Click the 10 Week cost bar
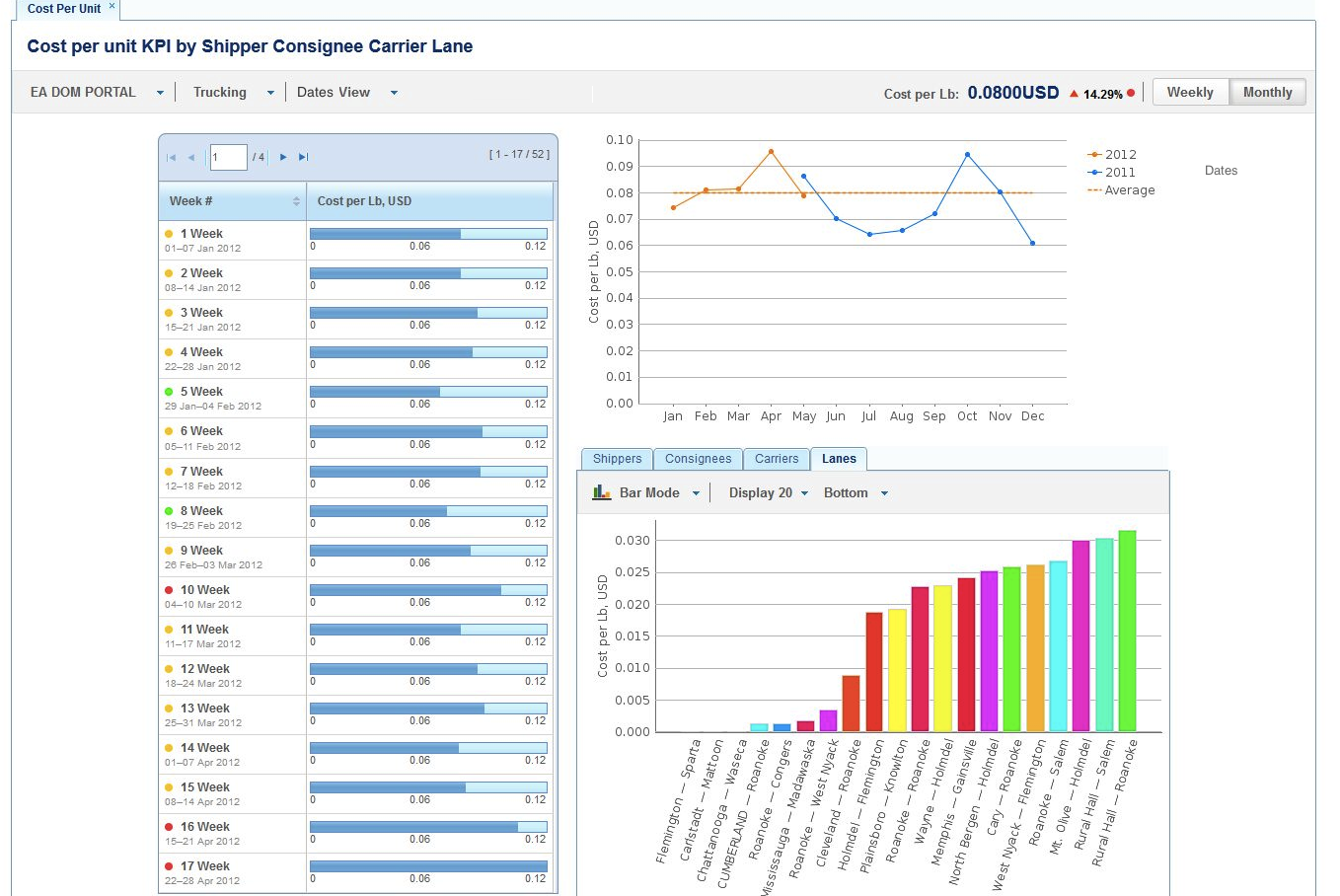 (x=428, y=590)
